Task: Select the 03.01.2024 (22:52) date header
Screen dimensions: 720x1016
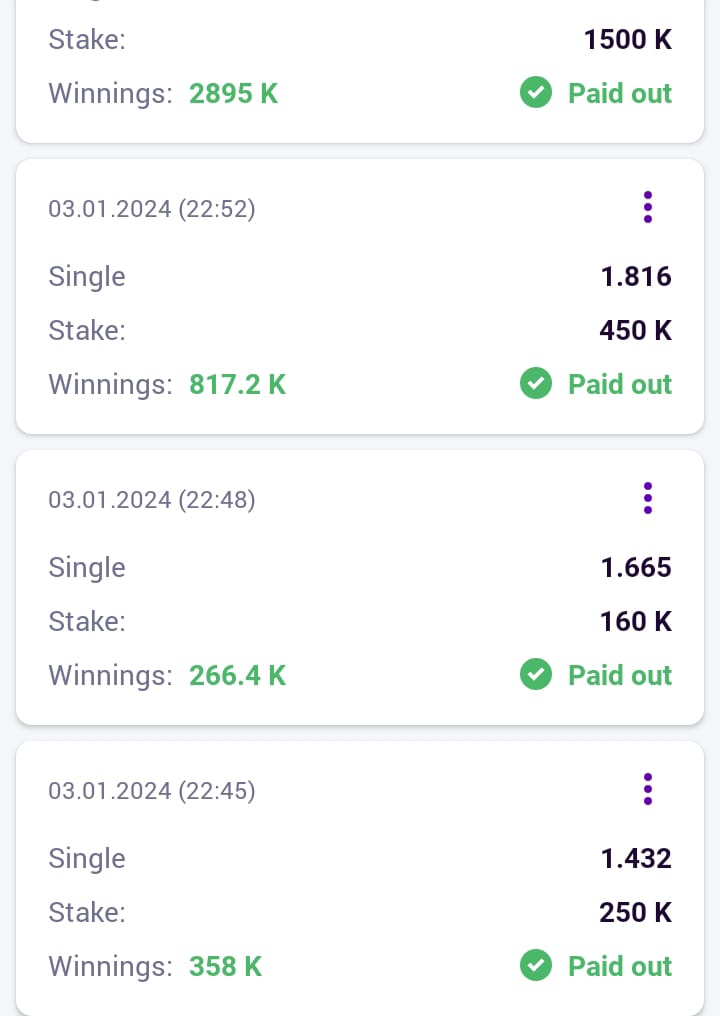Action: point(152,209)
